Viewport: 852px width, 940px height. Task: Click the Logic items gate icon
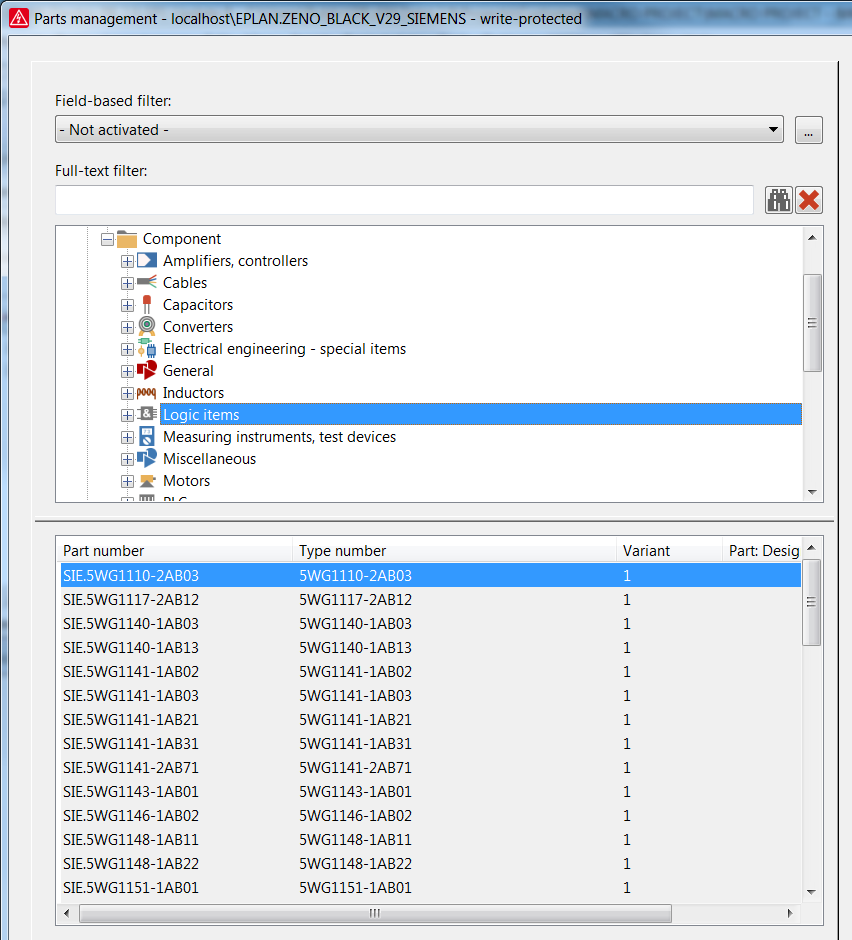click(x=147, y=414)
